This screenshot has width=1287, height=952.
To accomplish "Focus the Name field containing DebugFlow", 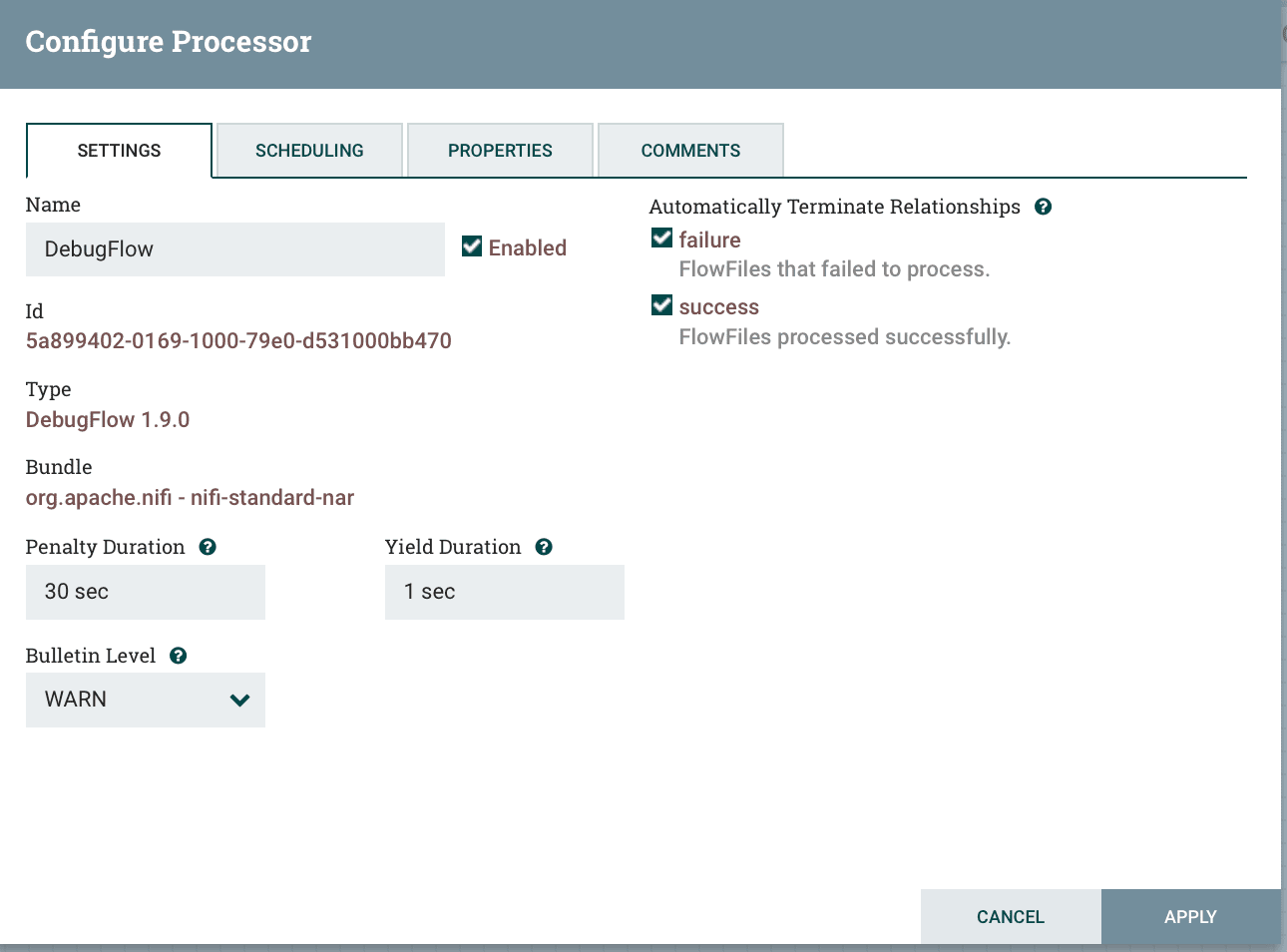I will tap(235, 249).
